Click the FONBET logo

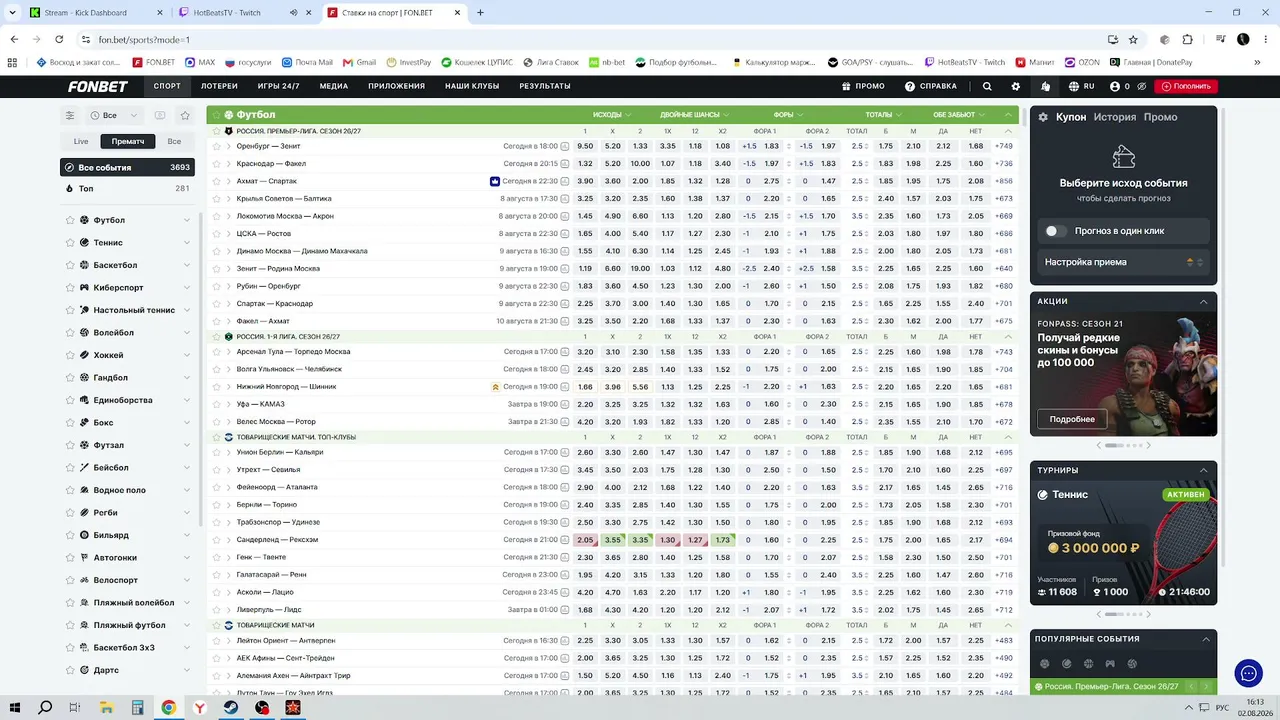(x=98, y=86)
